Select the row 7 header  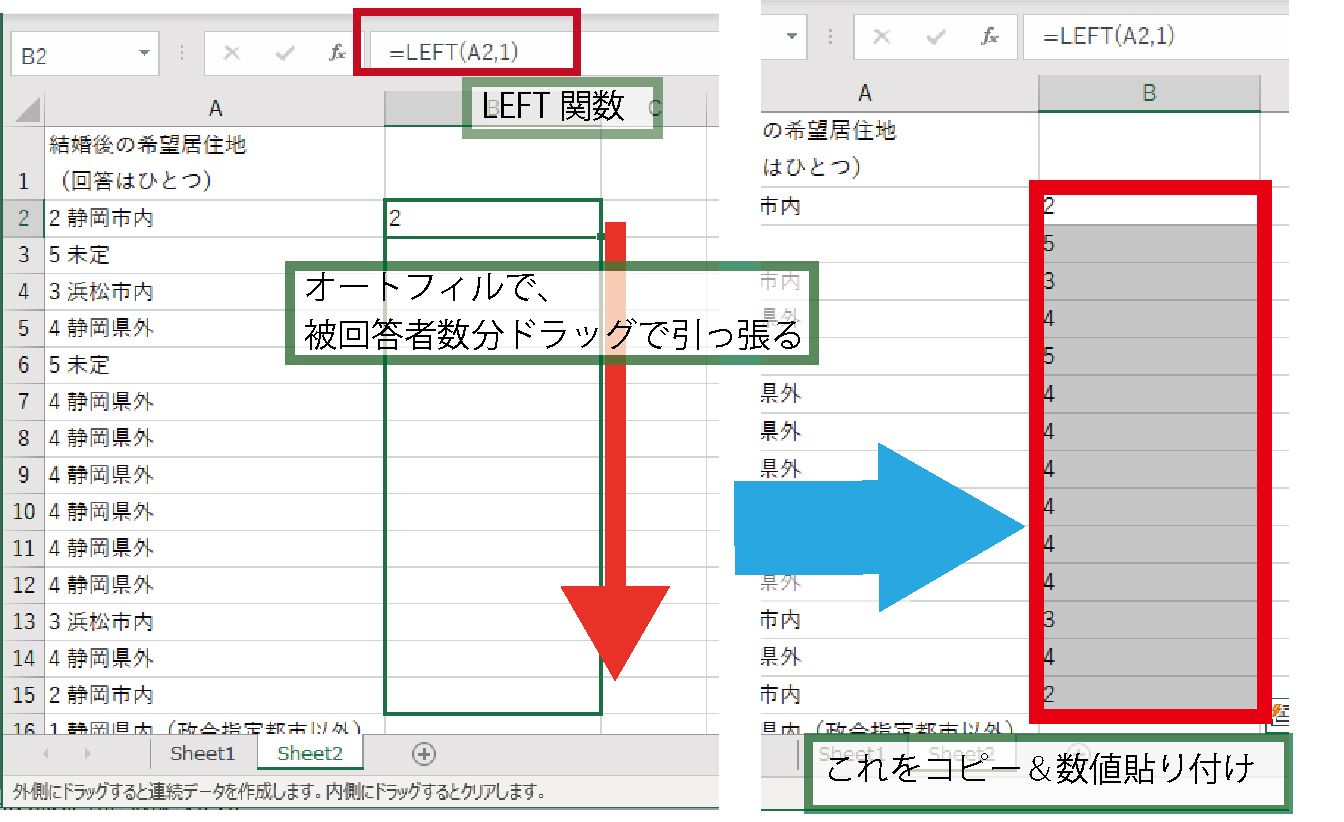pyautogui.click(x=24, y=402)
